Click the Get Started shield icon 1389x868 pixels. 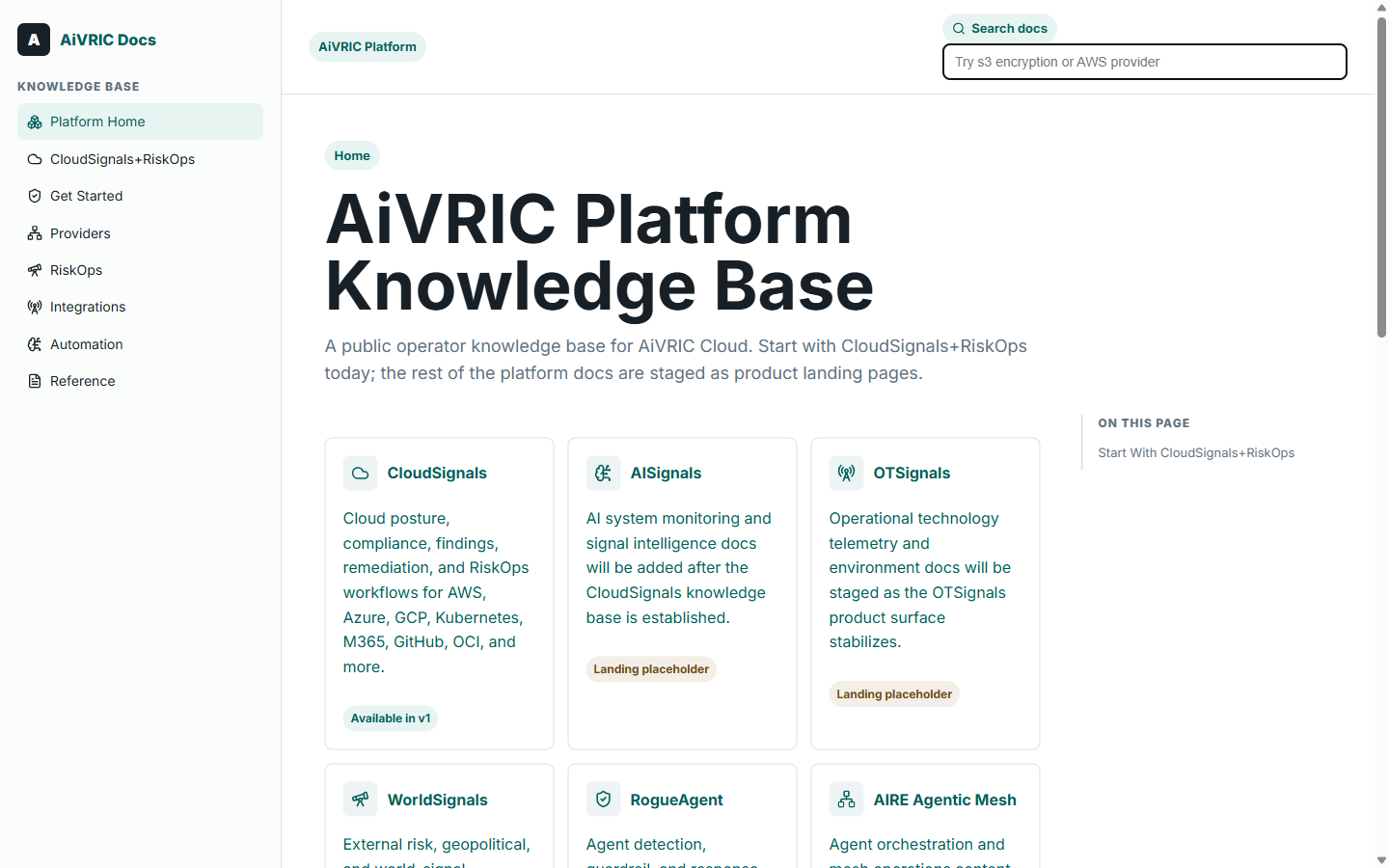(x=35, y=196)
